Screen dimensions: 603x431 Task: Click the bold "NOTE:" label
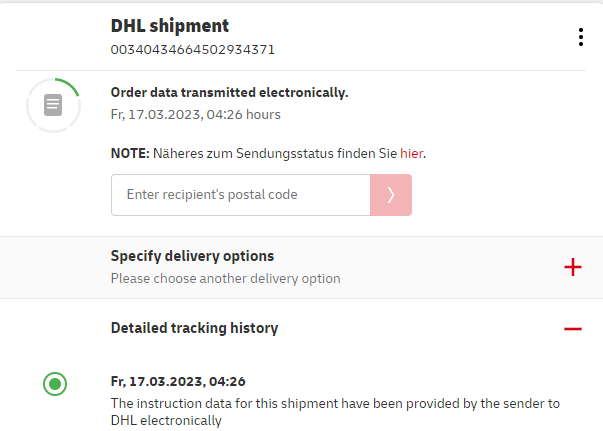pyautogui.click(x=130, y=153)
